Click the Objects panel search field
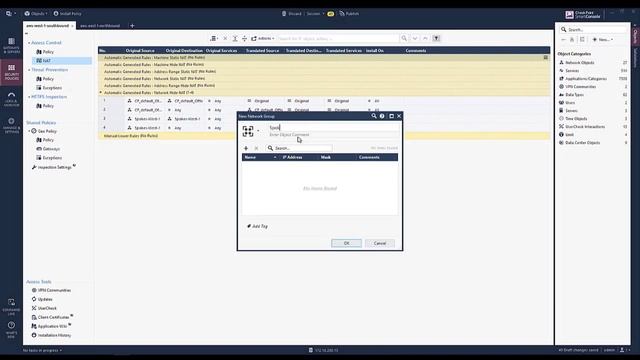Image resolution: width=640 pixels, height=360 pixels. (593, 29)
